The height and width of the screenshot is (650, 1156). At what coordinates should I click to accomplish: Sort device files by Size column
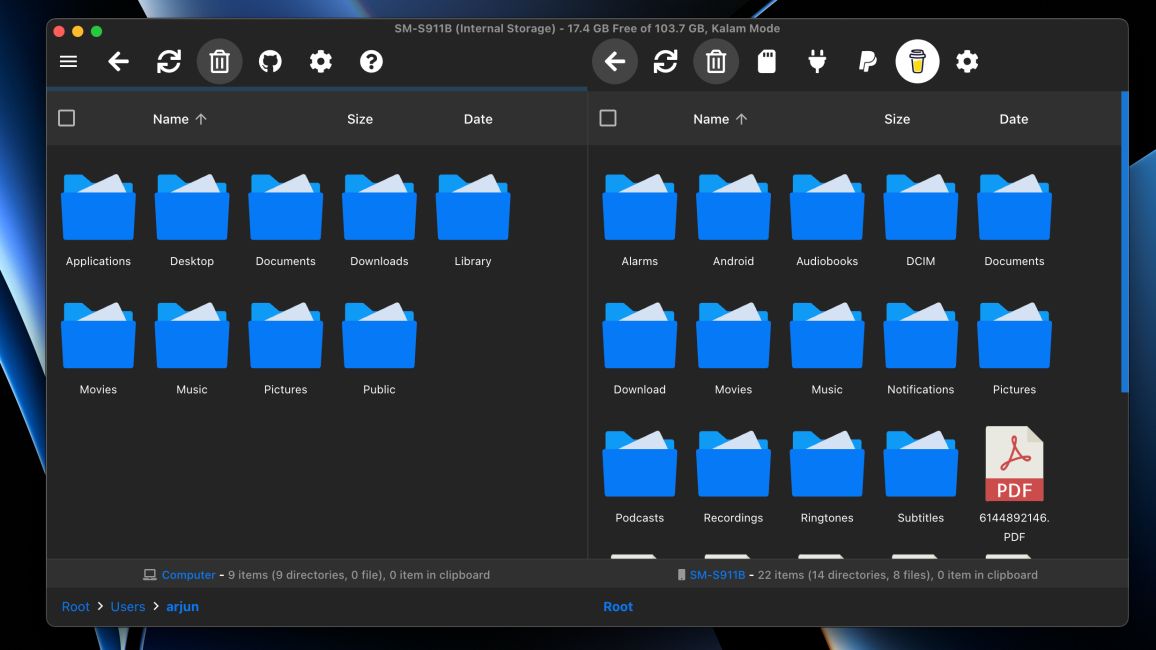click(897, 118)
